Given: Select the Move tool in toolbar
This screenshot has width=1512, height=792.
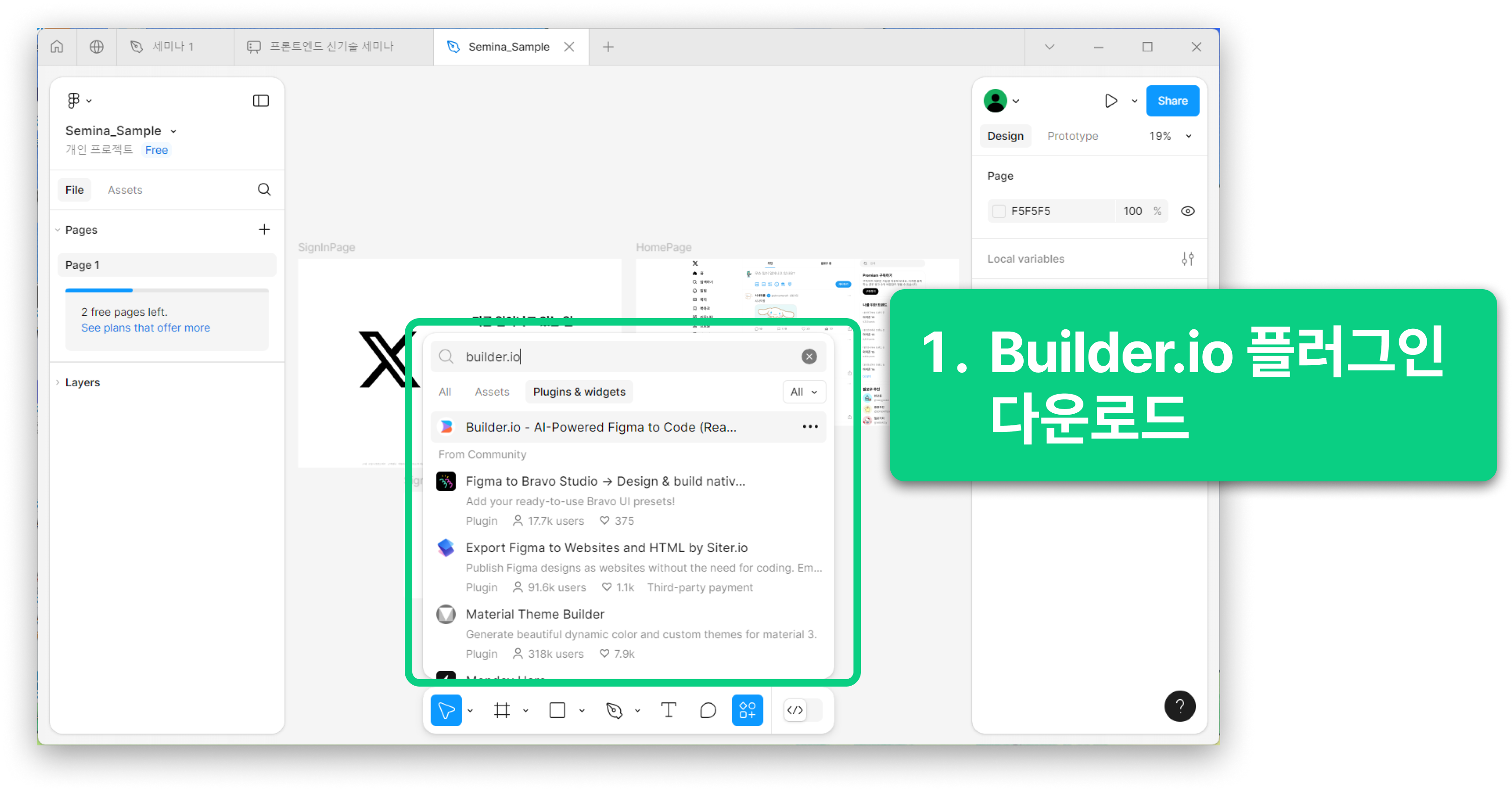Looking at the screenshot, I should [x=446, y=710].
